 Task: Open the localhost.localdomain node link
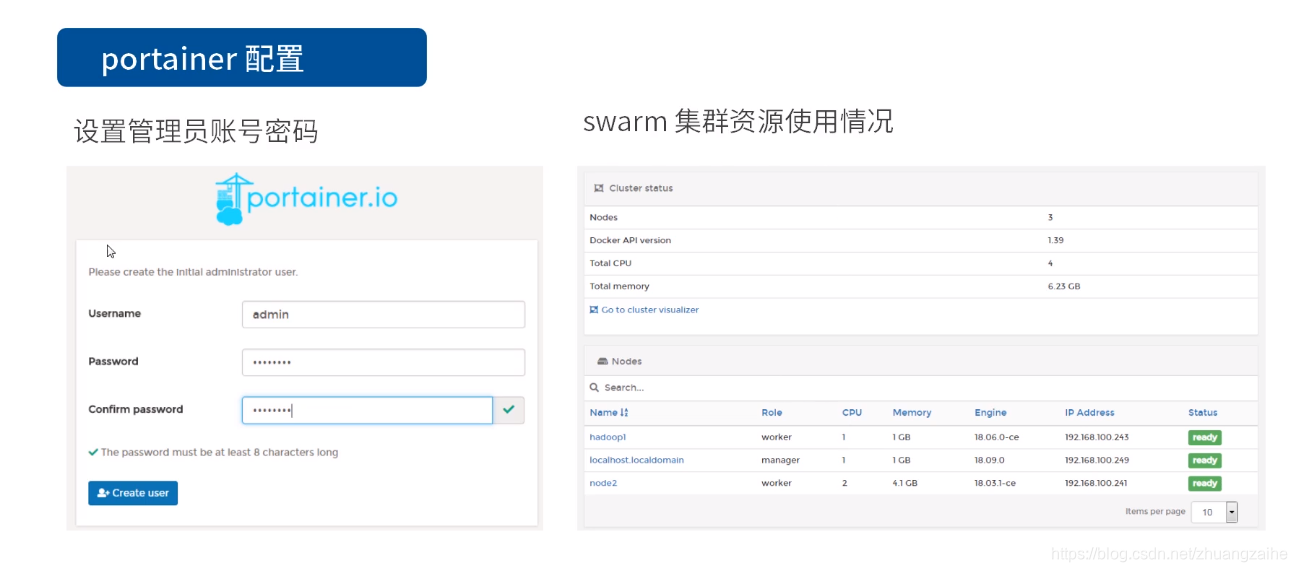[637, 460]
